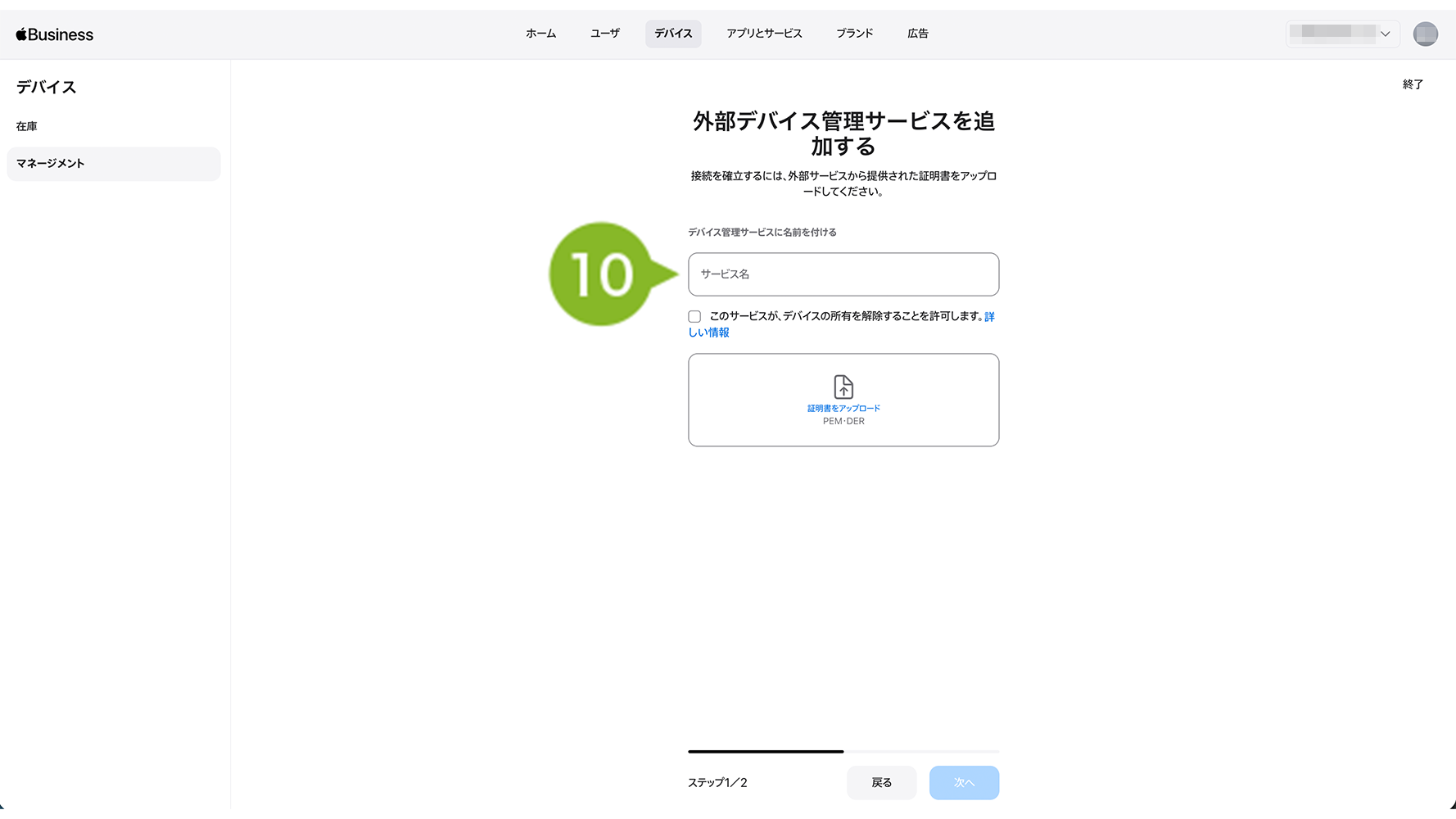Select the デバイス tab
The width and height of the screenshot is (1456, 819).
click(x=673, y=34)
